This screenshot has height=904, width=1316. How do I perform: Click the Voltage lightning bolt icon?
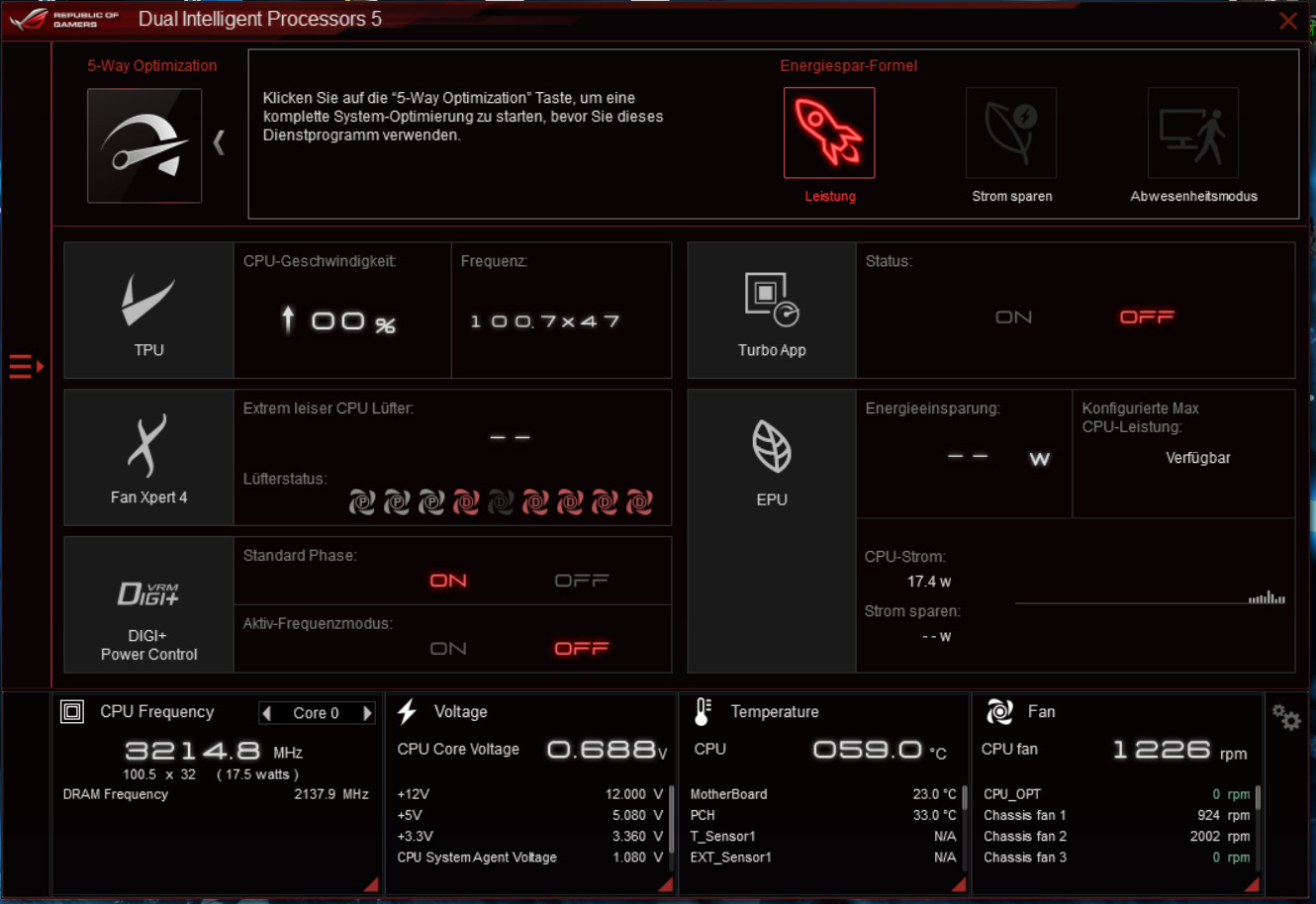(407, 712)
